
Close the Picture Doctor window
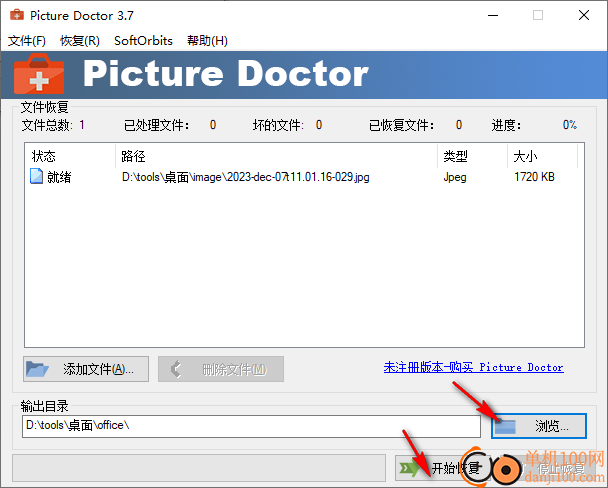click(x=584, y=16)
